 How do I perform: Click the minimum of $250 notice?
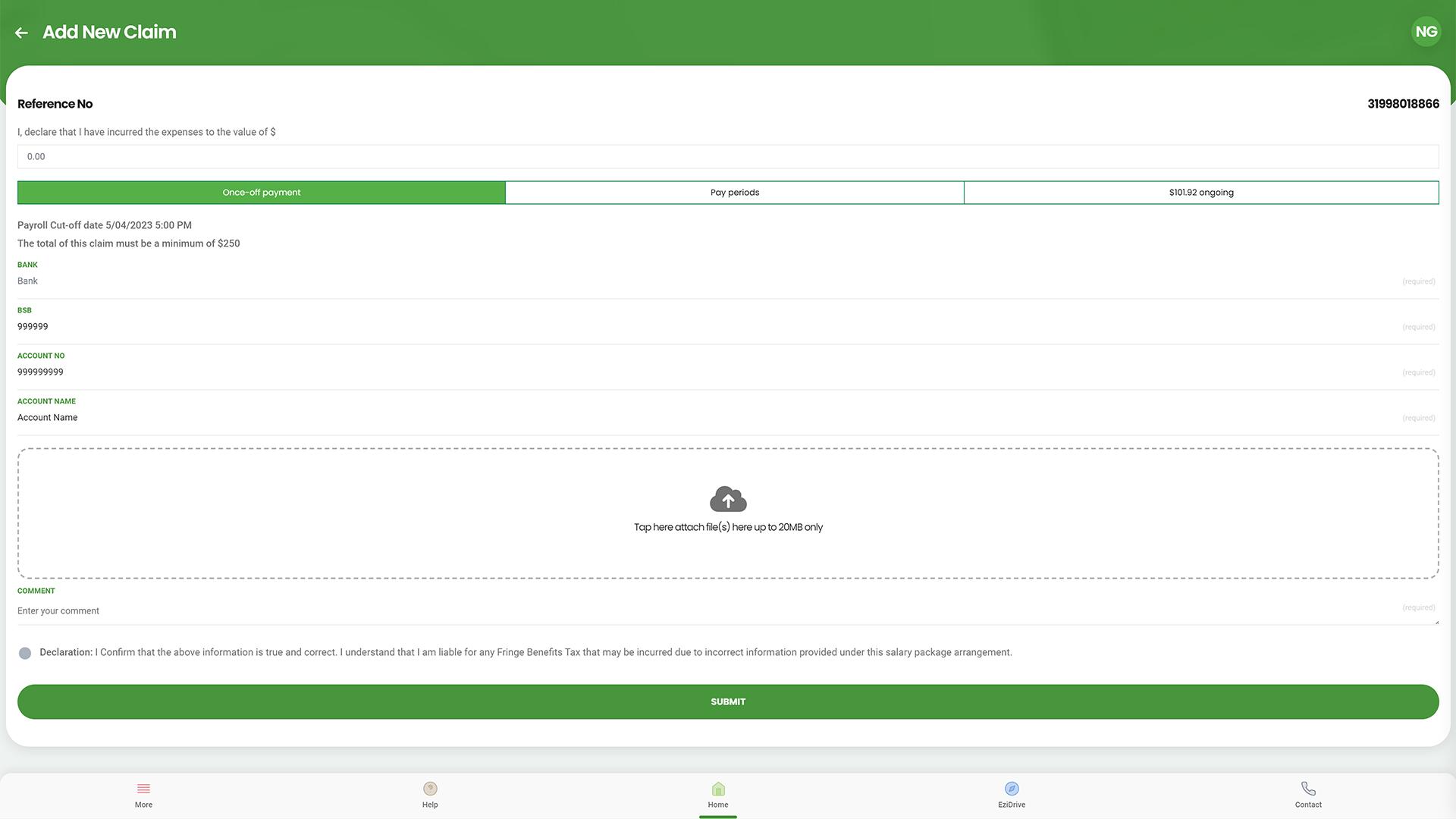(129, 243)
